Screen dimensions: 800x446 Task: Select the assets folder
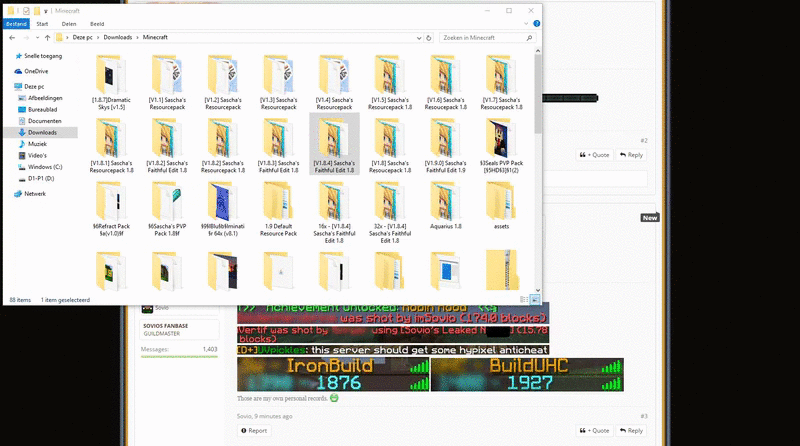click(501, 205)
